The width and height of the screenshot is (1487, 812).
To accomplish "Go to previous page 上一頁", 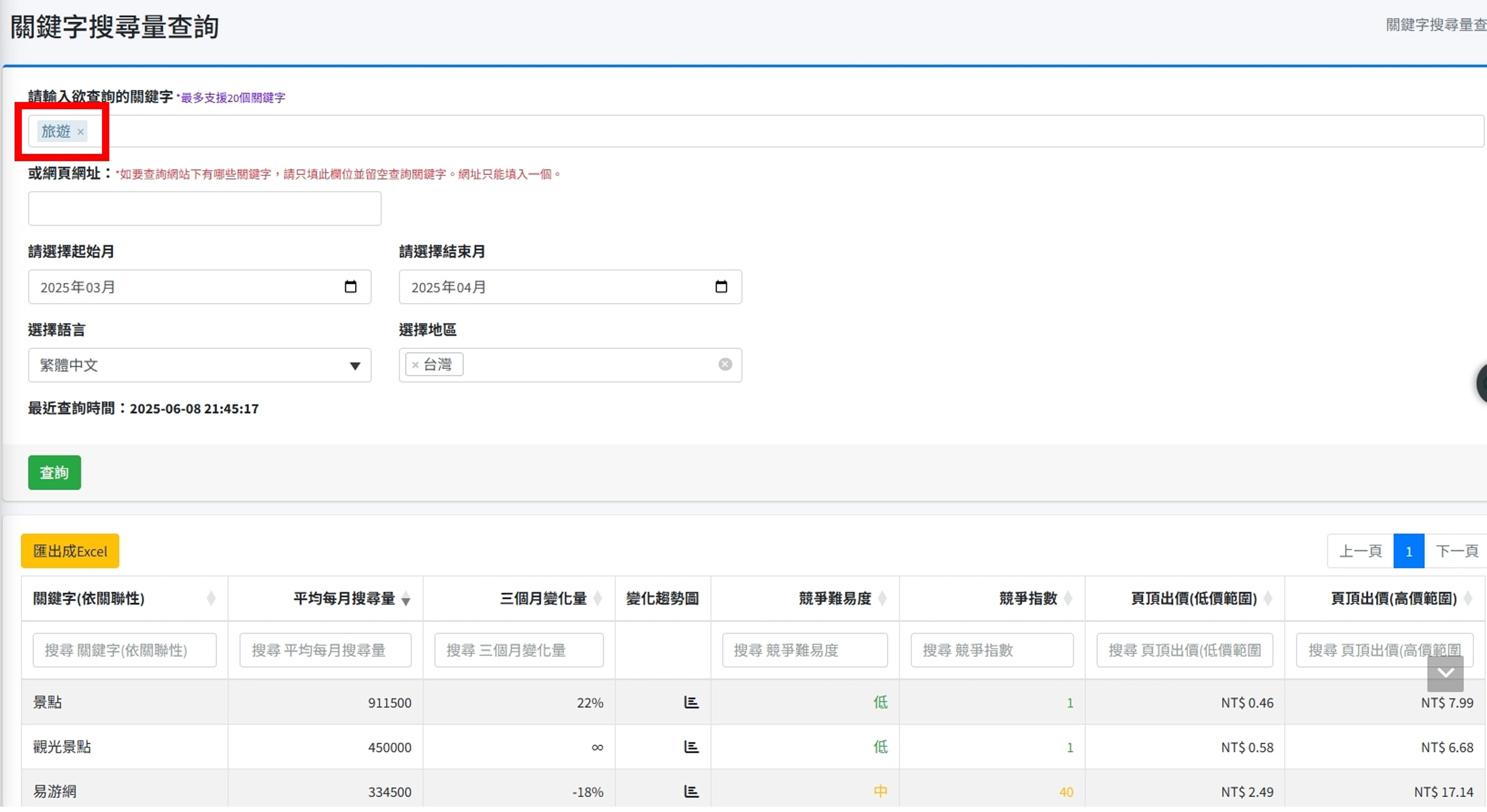I will pyautogui.click(x=1360, y=550).
